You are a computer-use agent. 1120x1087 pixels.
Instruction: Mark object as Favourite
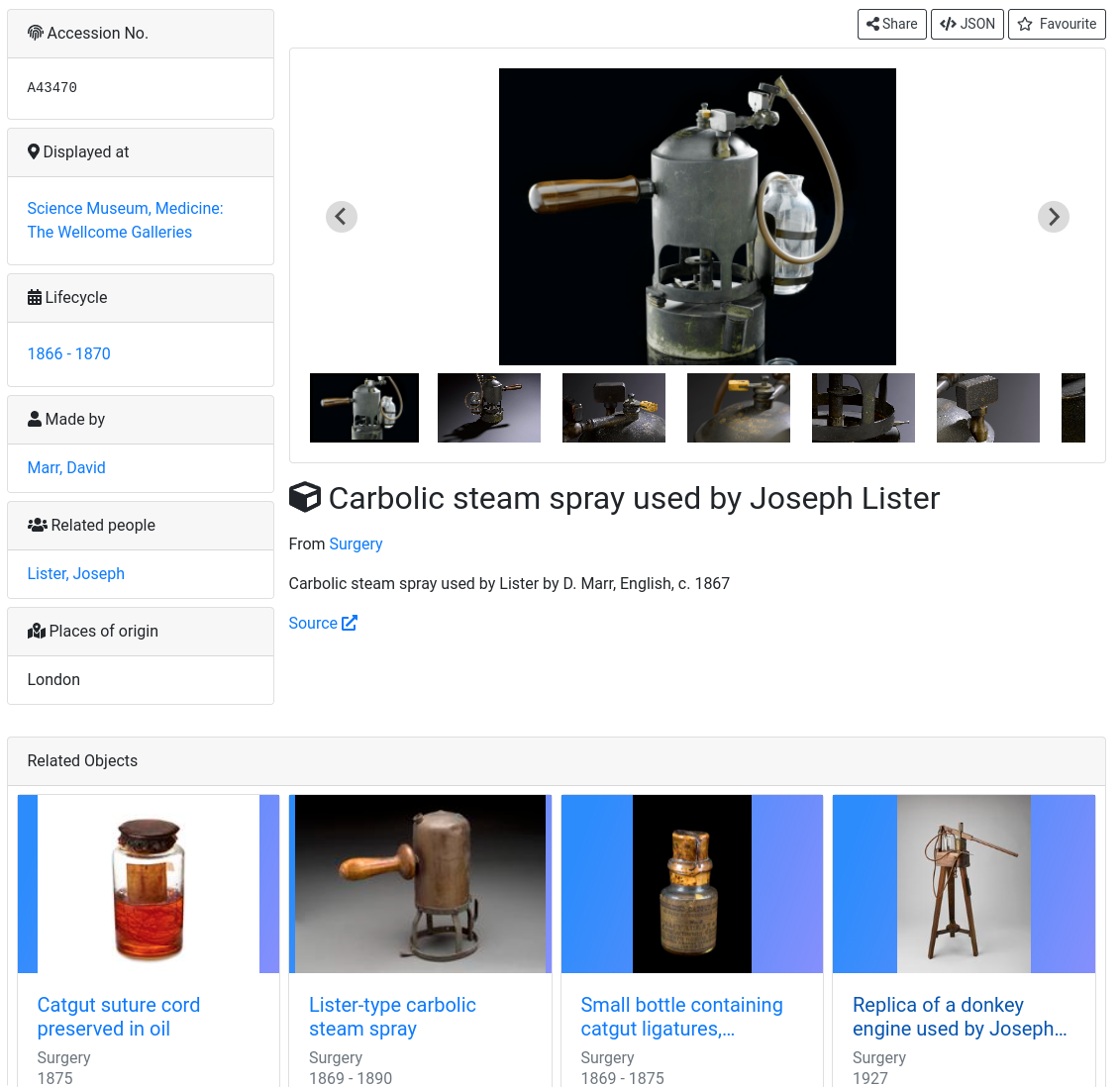[1057, 25]
